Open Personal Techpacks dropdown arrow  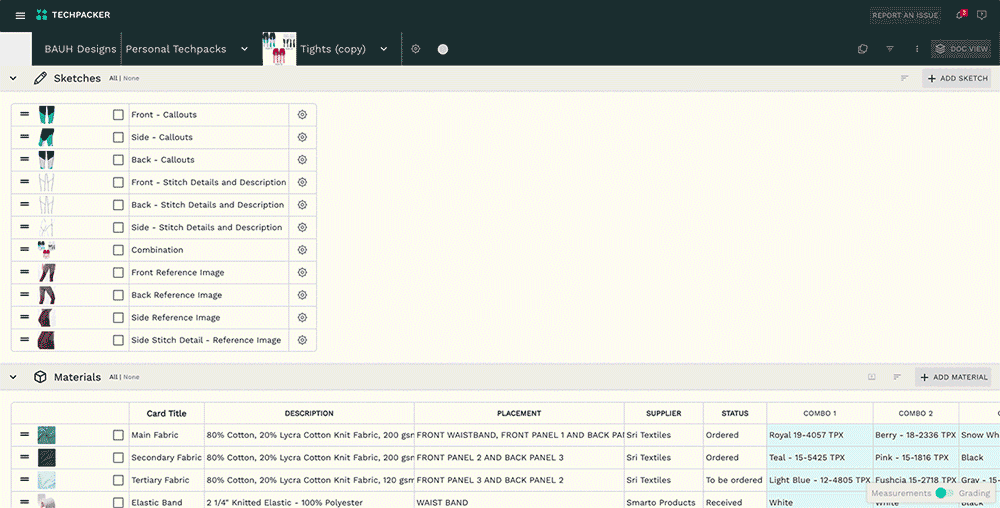(x=244, y=49)
